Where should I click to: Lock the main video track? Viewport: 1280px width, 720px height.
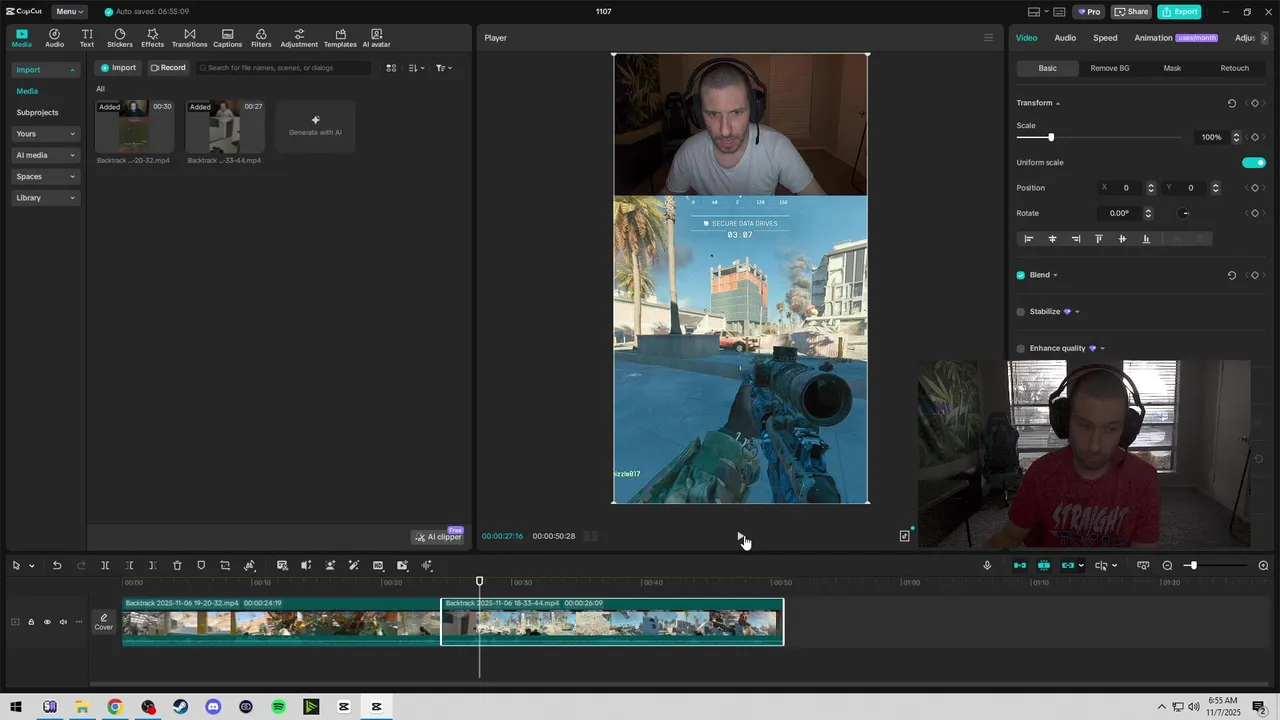click(x=31, y=622)
